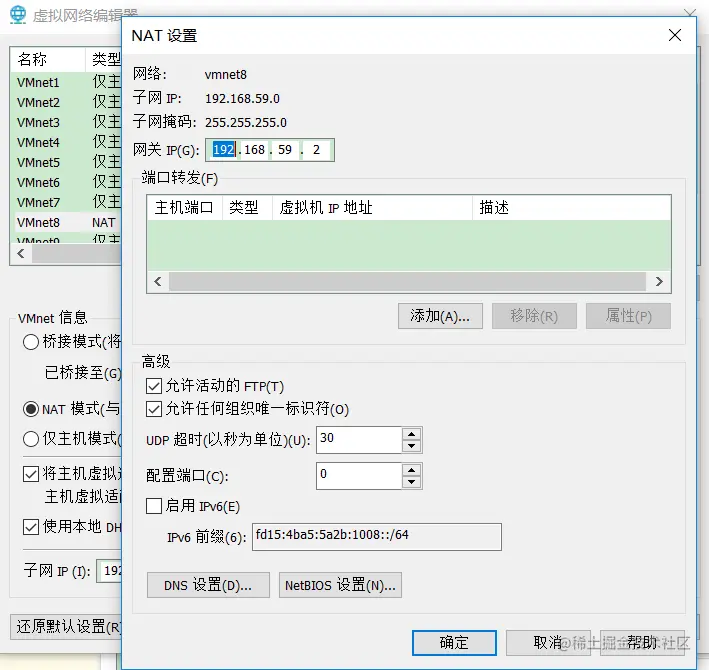Click subnet mask value 255.255.255.0
Viewport: 709px width, 670px height.
pos(246,123)
